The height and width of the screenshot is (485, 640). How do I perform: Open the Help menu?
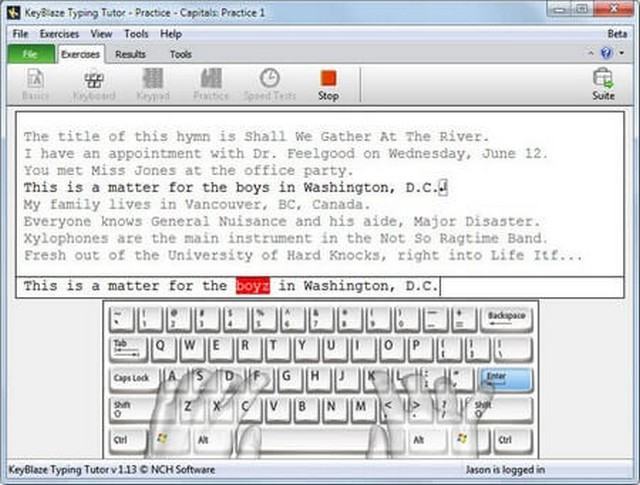click(x=171, y=34)
